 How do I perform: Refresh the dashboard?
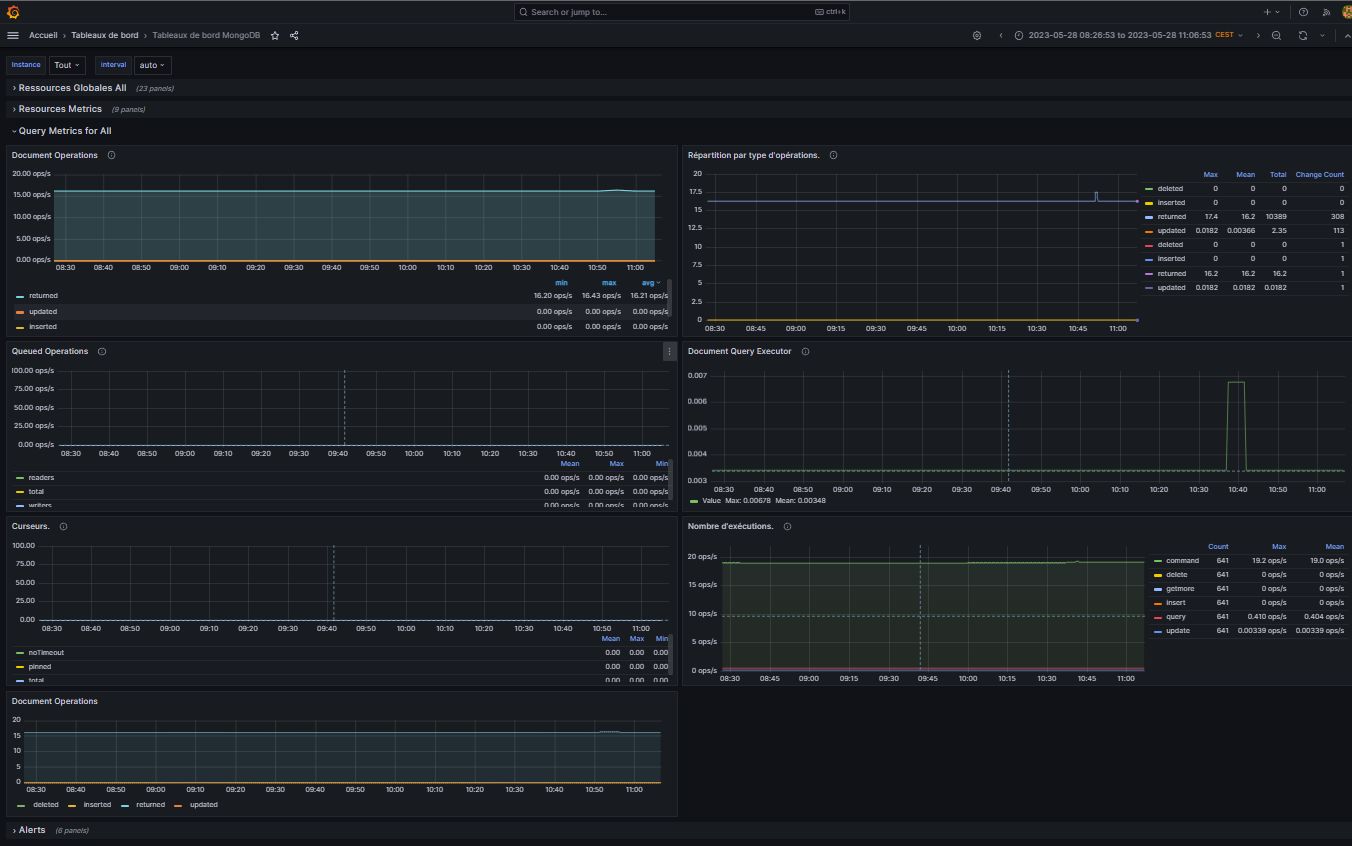coord(1302,35)
